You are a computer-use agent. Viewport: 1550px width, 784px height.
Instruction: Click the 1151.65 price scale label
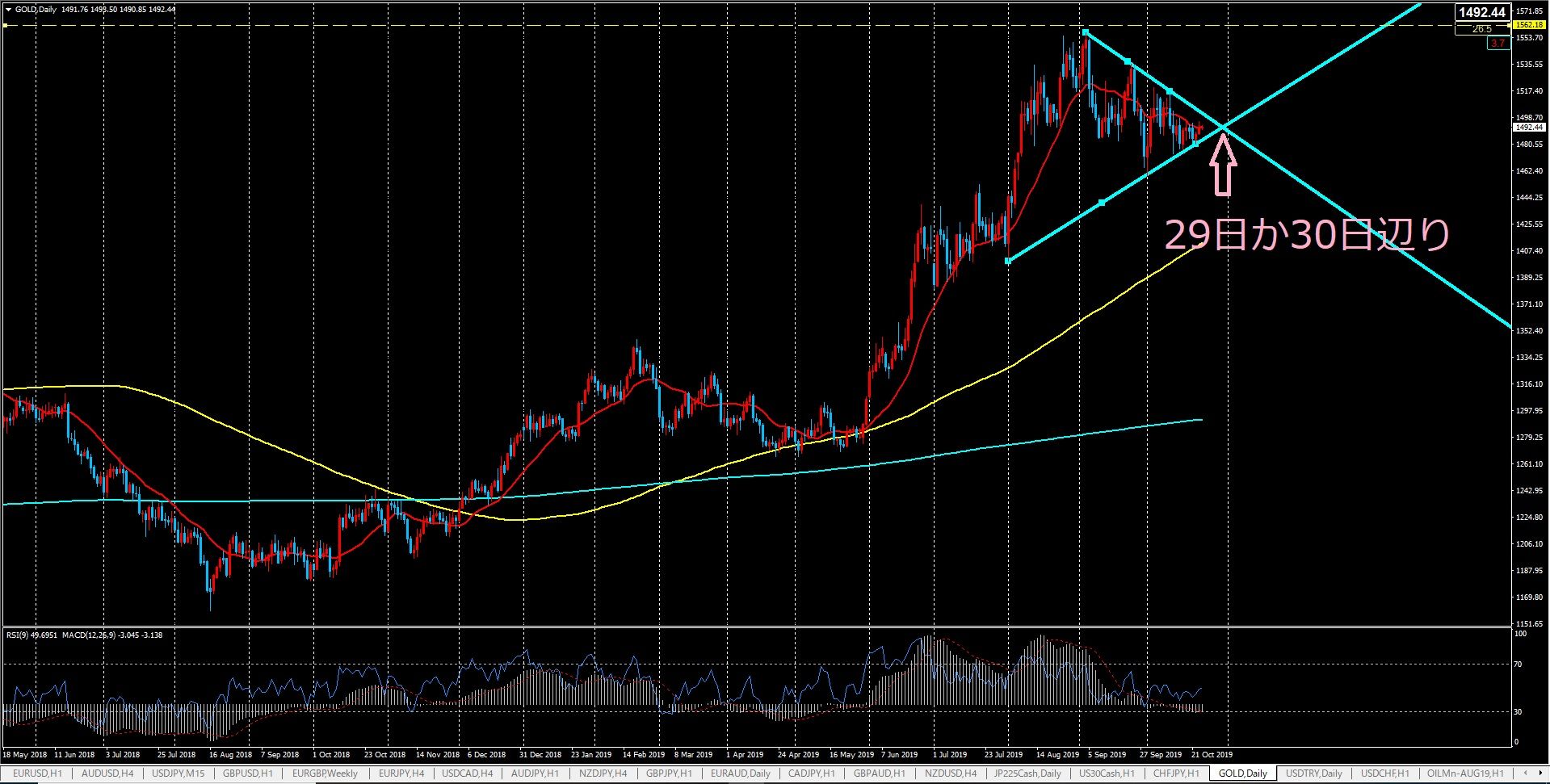(1531, 623)
